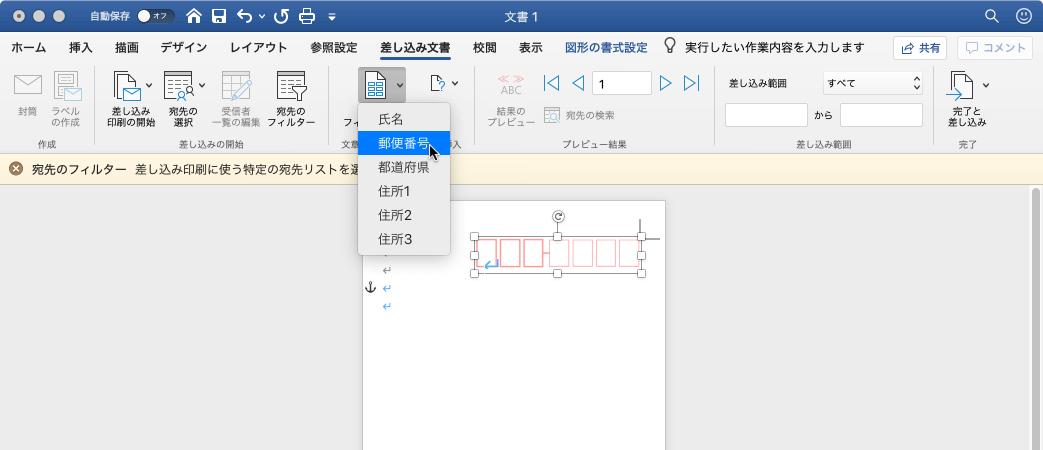
Task: Click 差し込み印刷の開始 icon
Action: 126,86
